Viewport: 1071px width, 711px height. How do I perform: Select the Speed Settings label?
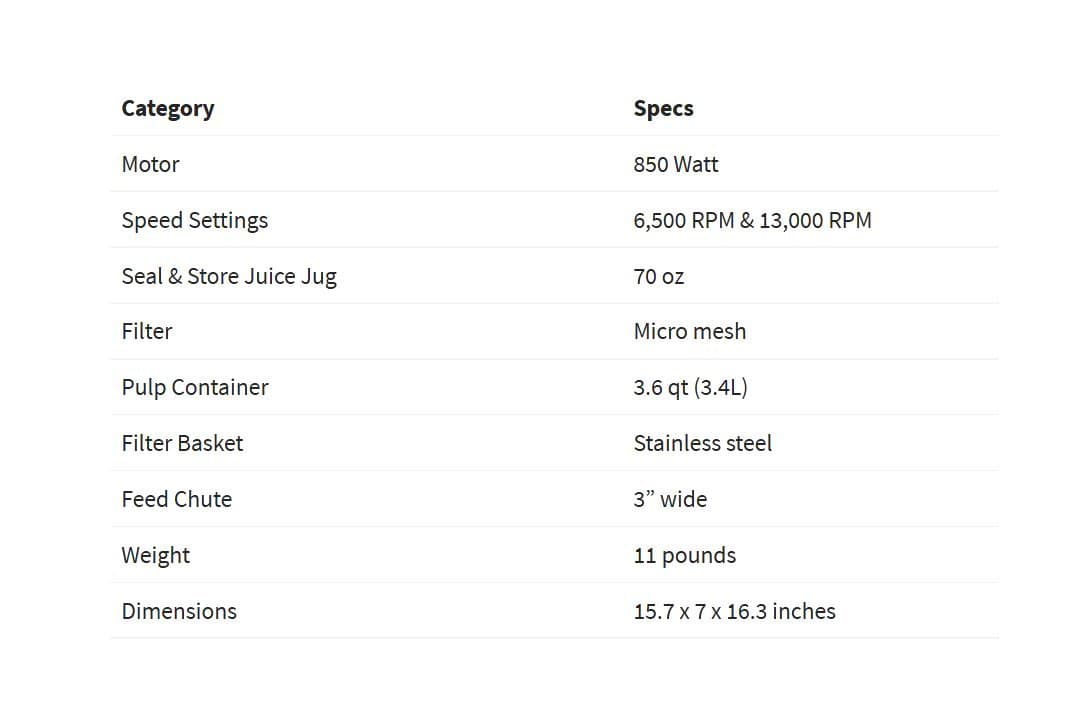tap(195, 221)
